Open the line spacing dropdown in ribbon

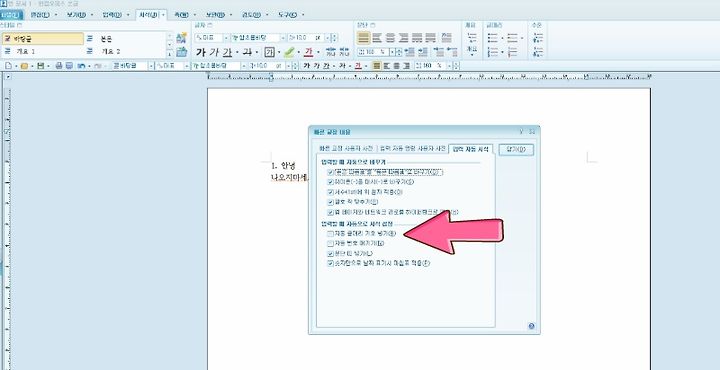392,52
